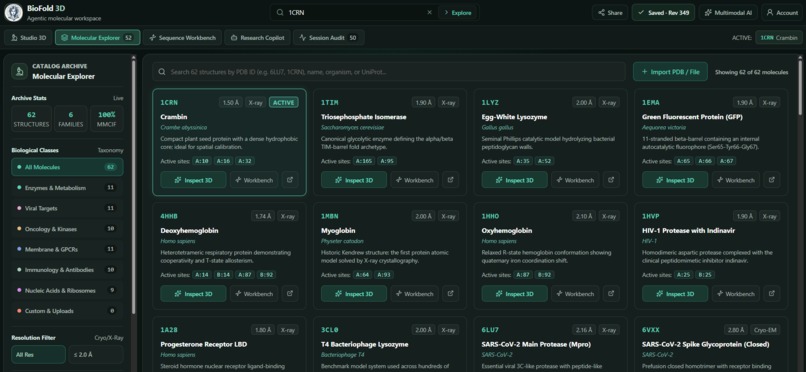
Task: Share the workspace
Action: click(610, 13)
